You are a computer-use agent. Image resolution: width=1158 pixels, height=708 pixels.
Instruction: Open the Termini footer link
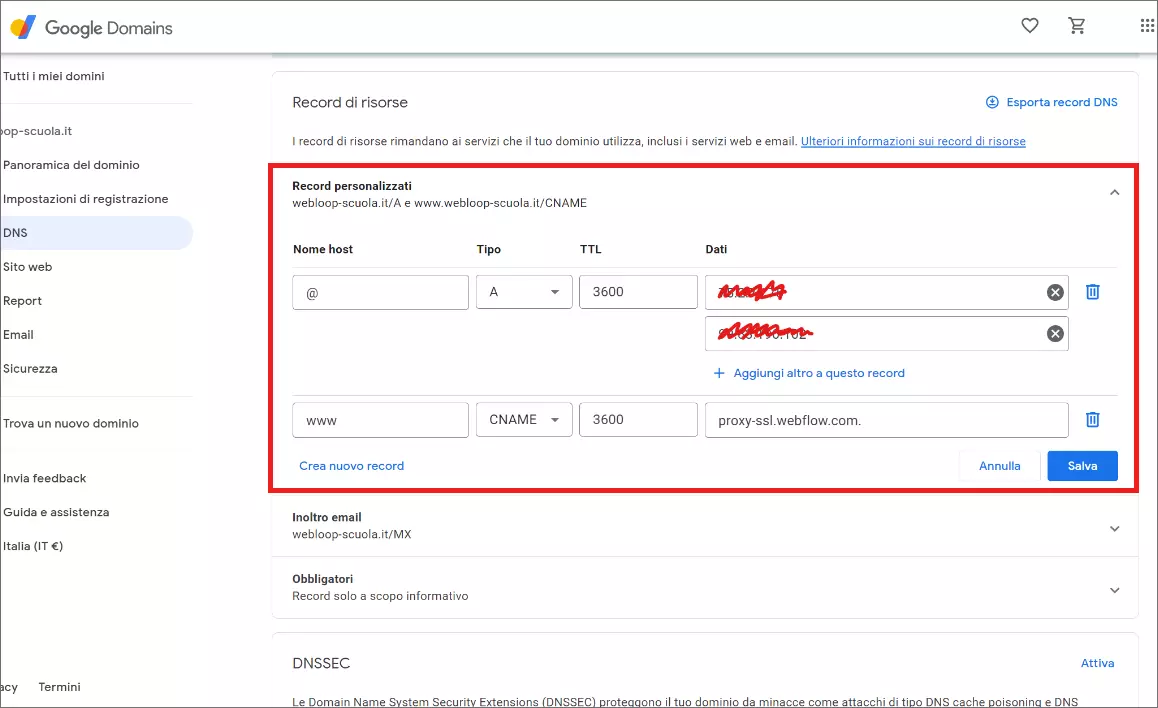(59, 687)
